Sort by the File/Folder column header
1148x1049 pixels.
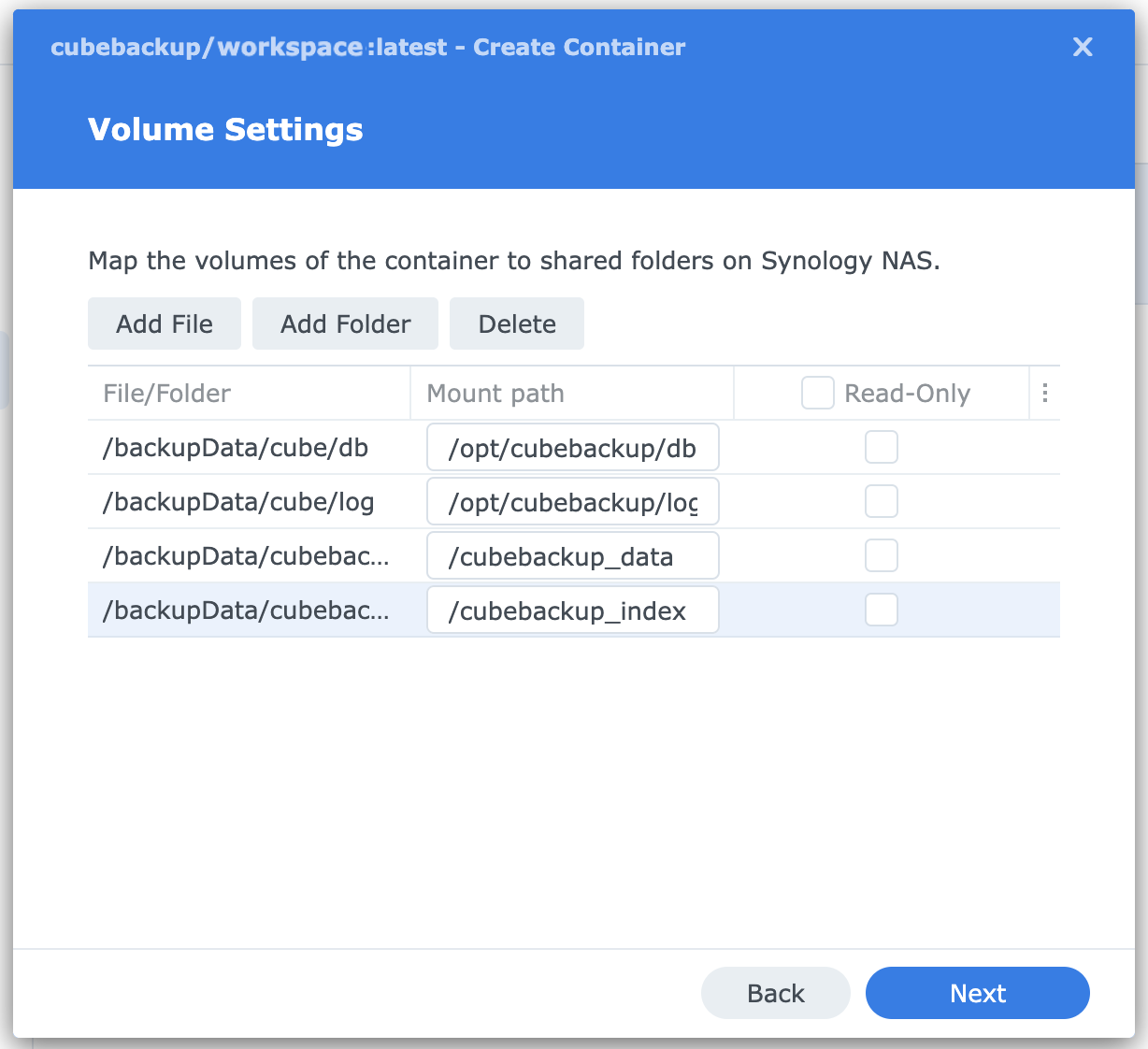pyautogui.click(x=249, y=394)
